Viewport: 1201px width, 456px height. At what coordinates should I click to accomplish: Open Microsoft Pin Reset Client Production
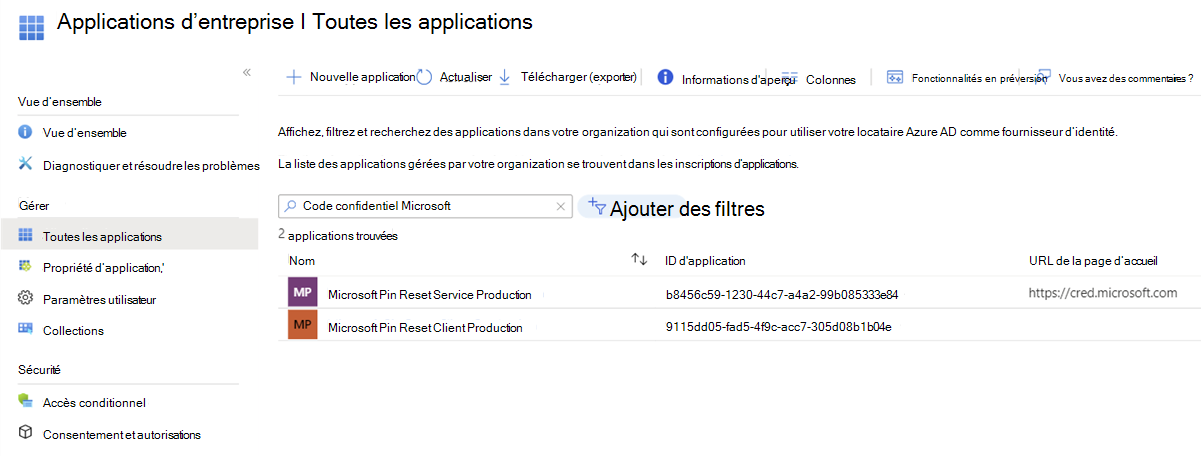click(x=425, y=327)
